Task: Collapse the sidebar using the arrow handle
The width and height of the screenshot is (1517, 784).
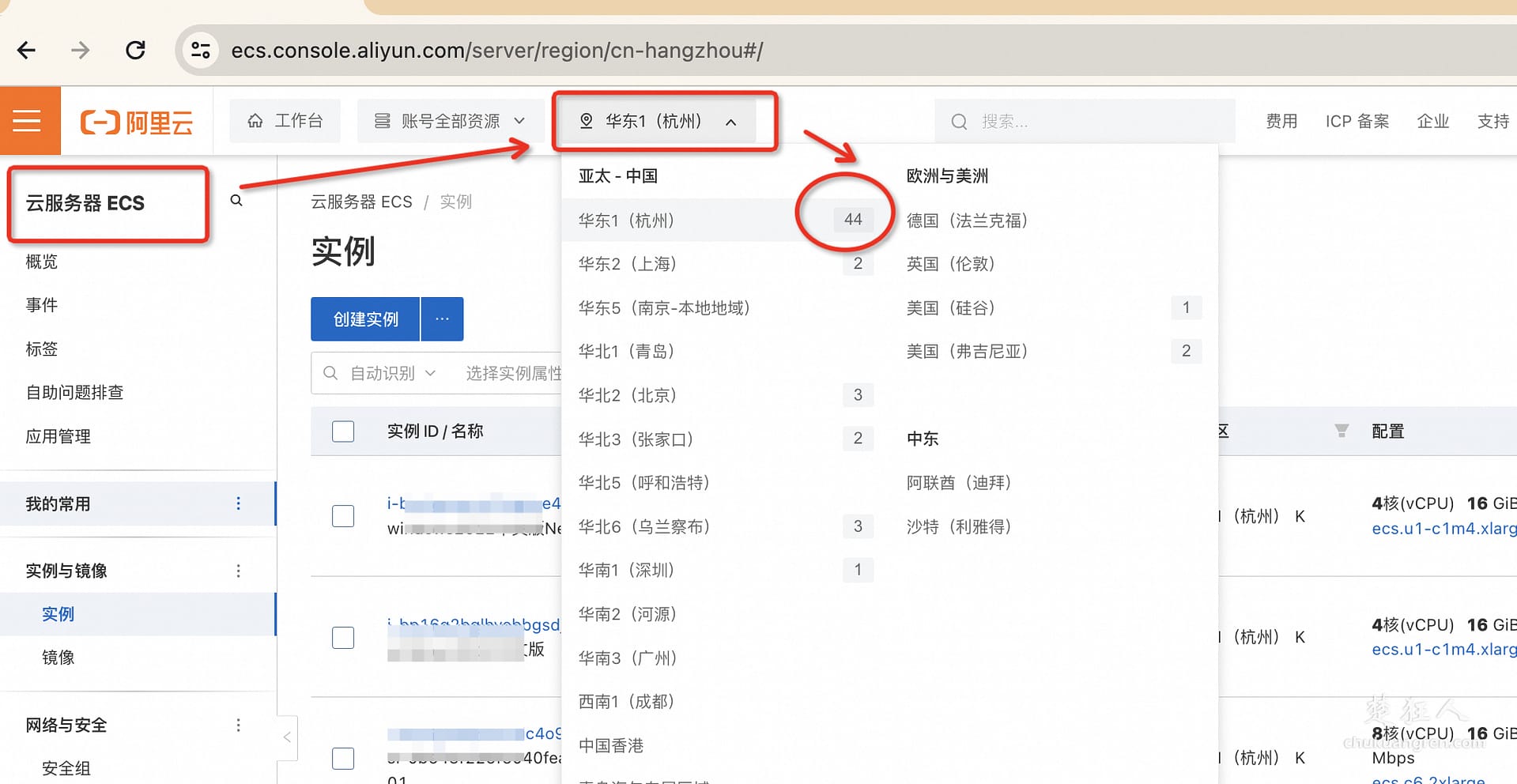Action: click(287, 737)
